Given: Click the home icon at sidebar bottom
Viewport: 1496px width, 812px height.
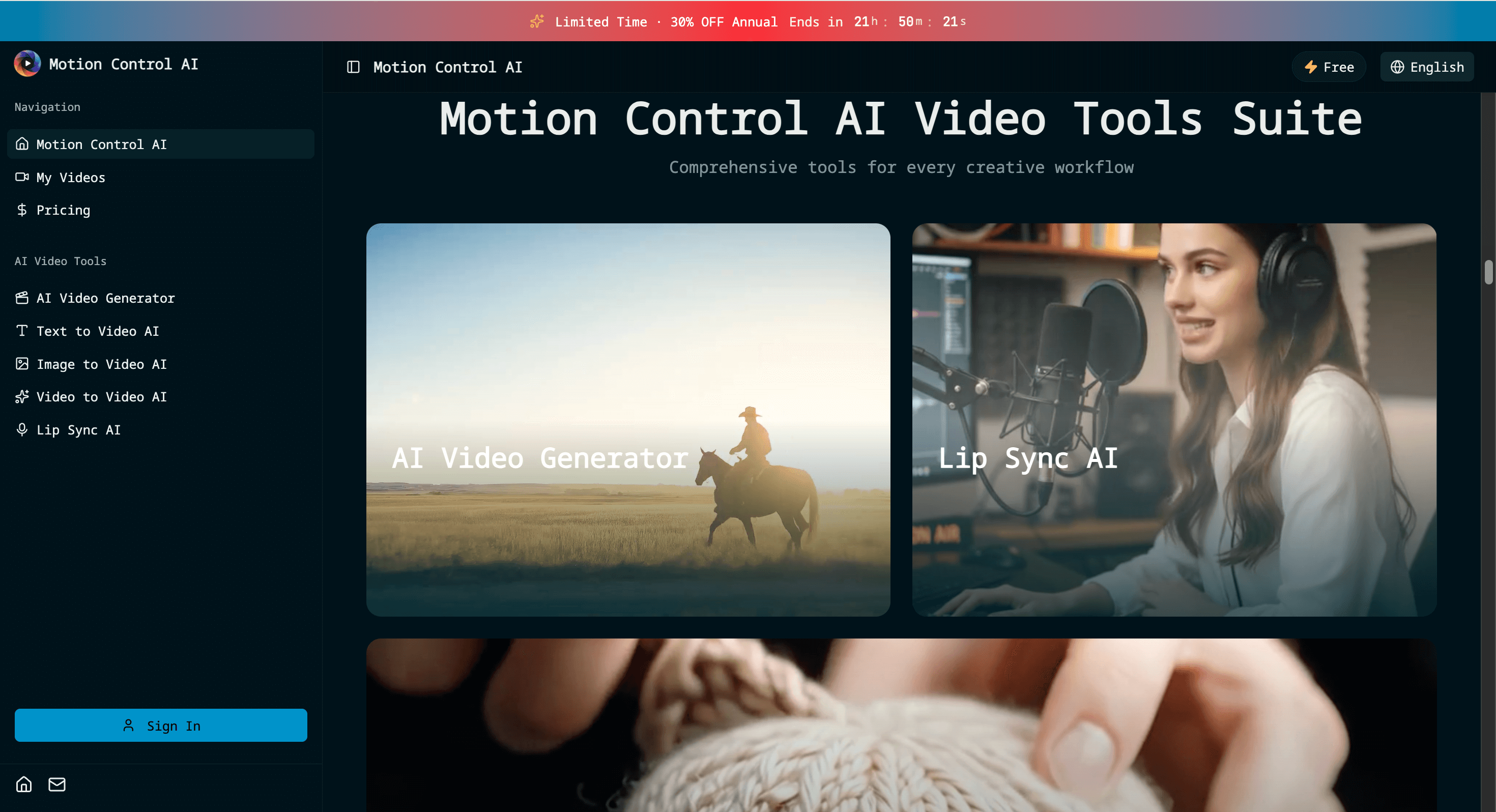Looking at the screenshot, I should pos(23,784).
